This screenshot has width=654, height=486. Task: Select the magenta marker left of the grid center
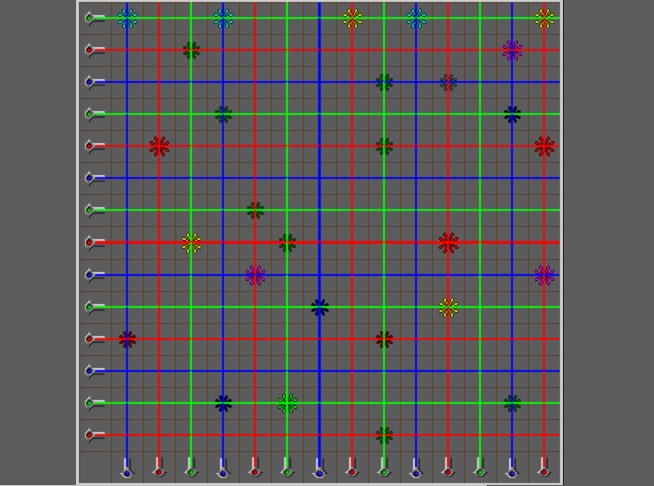pos(255,275)
